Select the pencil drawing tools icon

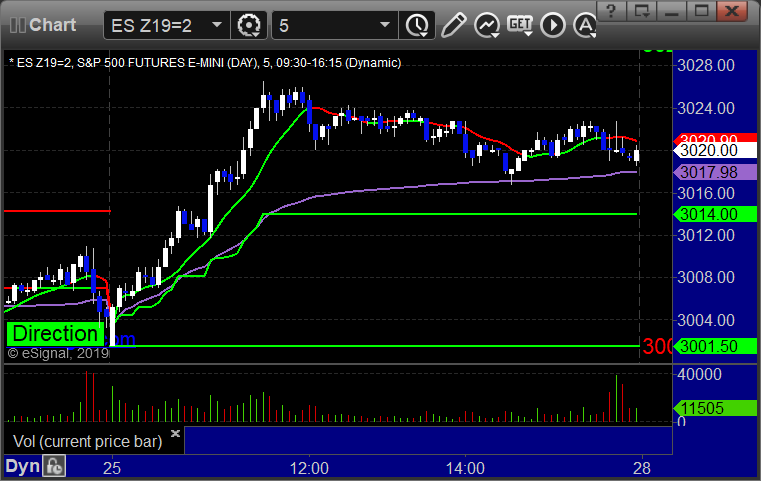(453, 25)
